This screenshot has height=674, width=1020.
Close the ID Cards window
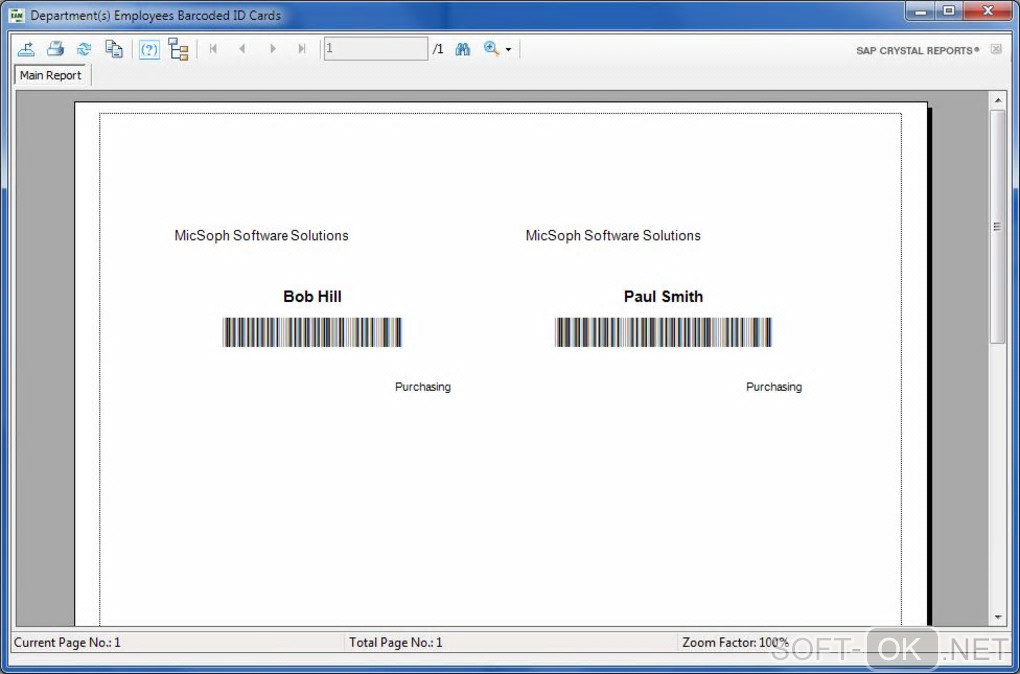(988, 10)
